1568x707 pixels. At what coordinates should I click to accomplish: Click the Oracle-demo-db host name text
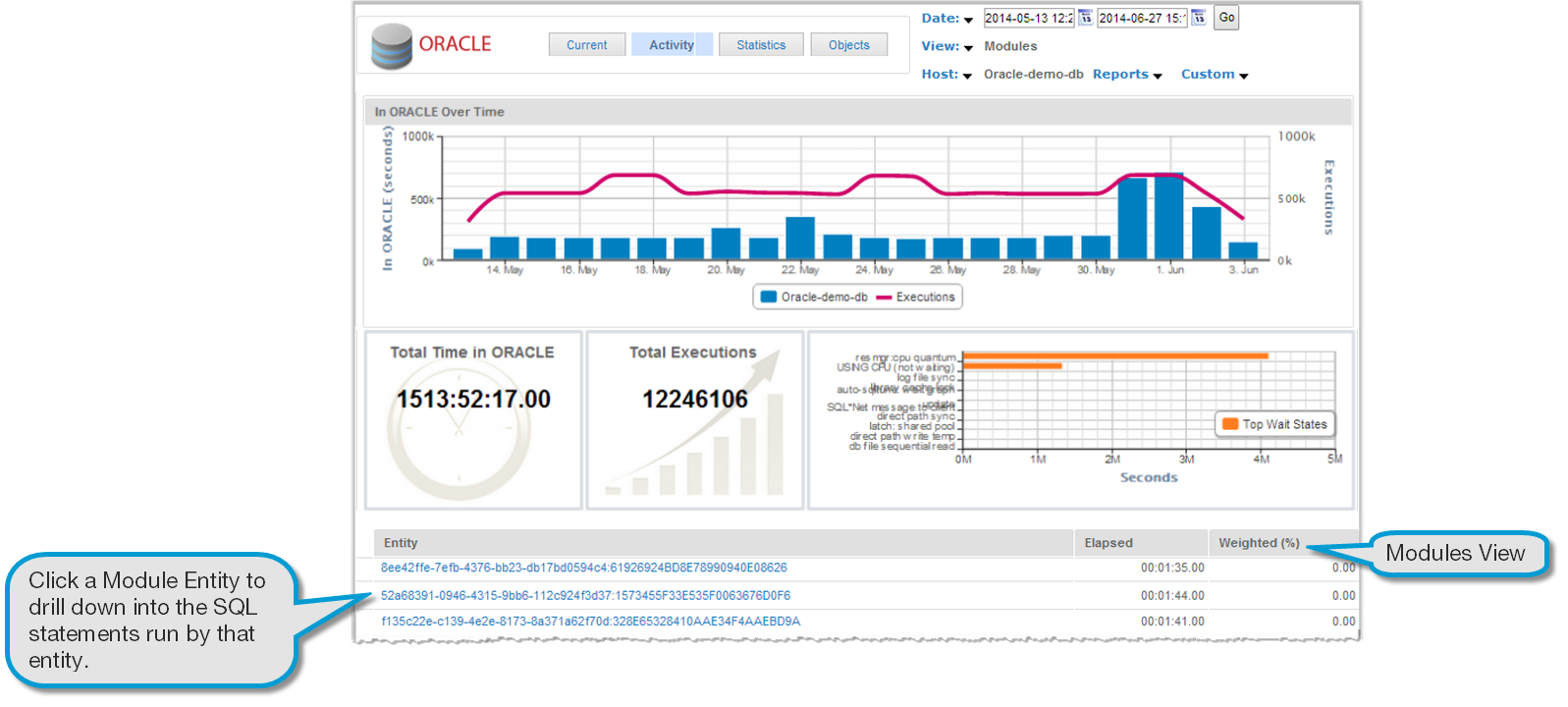click(x=1034, y=75)
